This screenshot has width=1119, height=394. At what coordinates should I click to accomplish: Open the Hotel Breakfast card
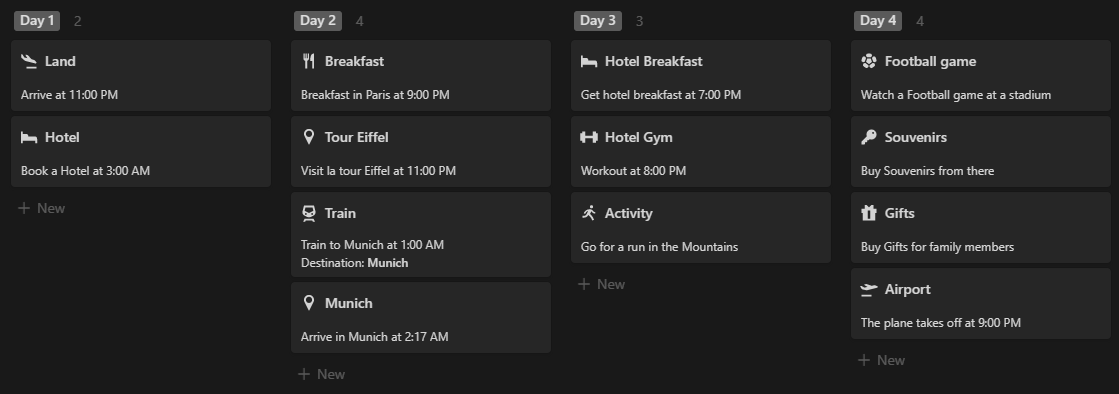pos(701,76)
